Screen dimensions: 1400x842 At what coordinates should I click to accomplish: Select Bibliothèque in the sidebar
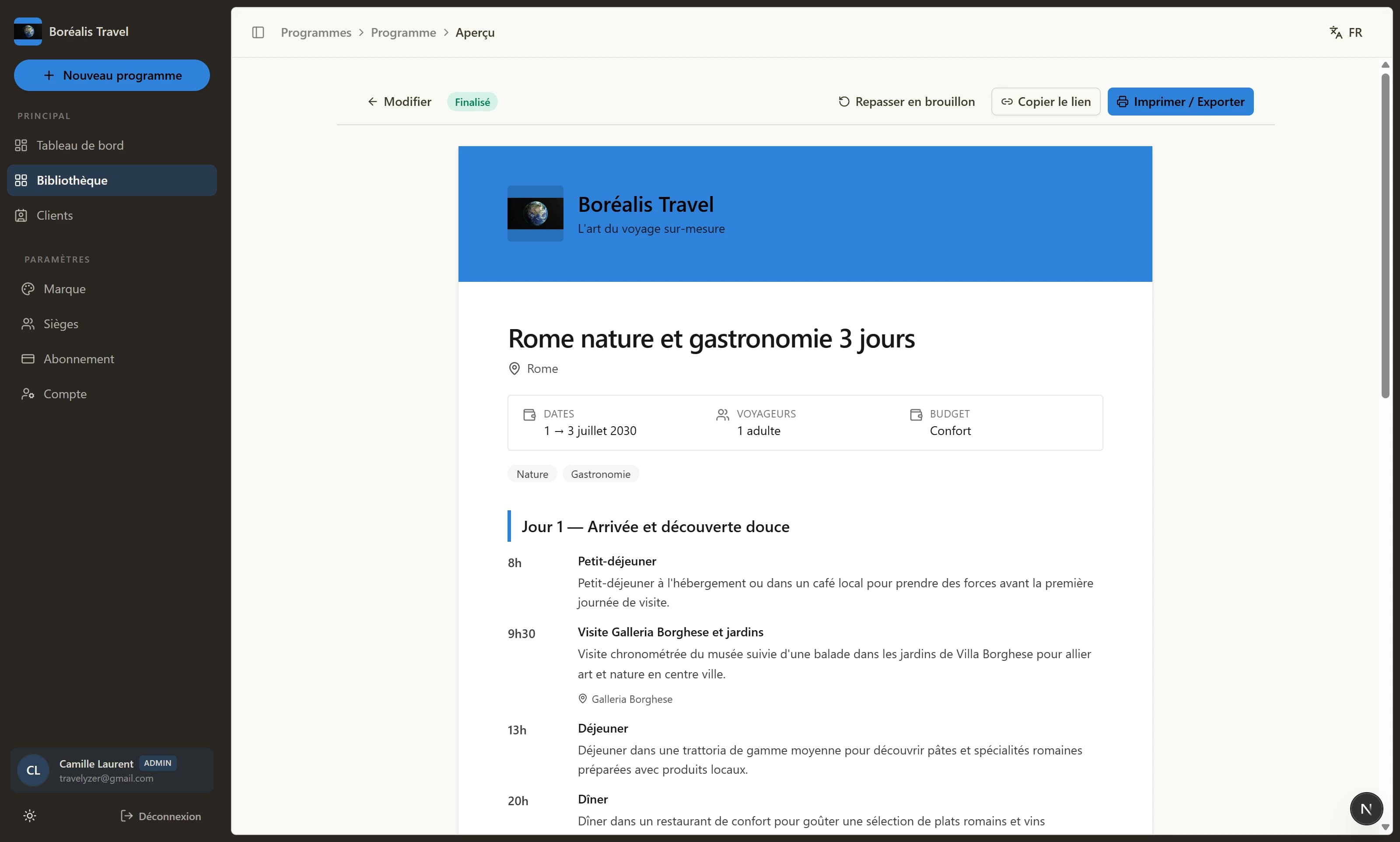pyautogui.click(x=112, y=180)
